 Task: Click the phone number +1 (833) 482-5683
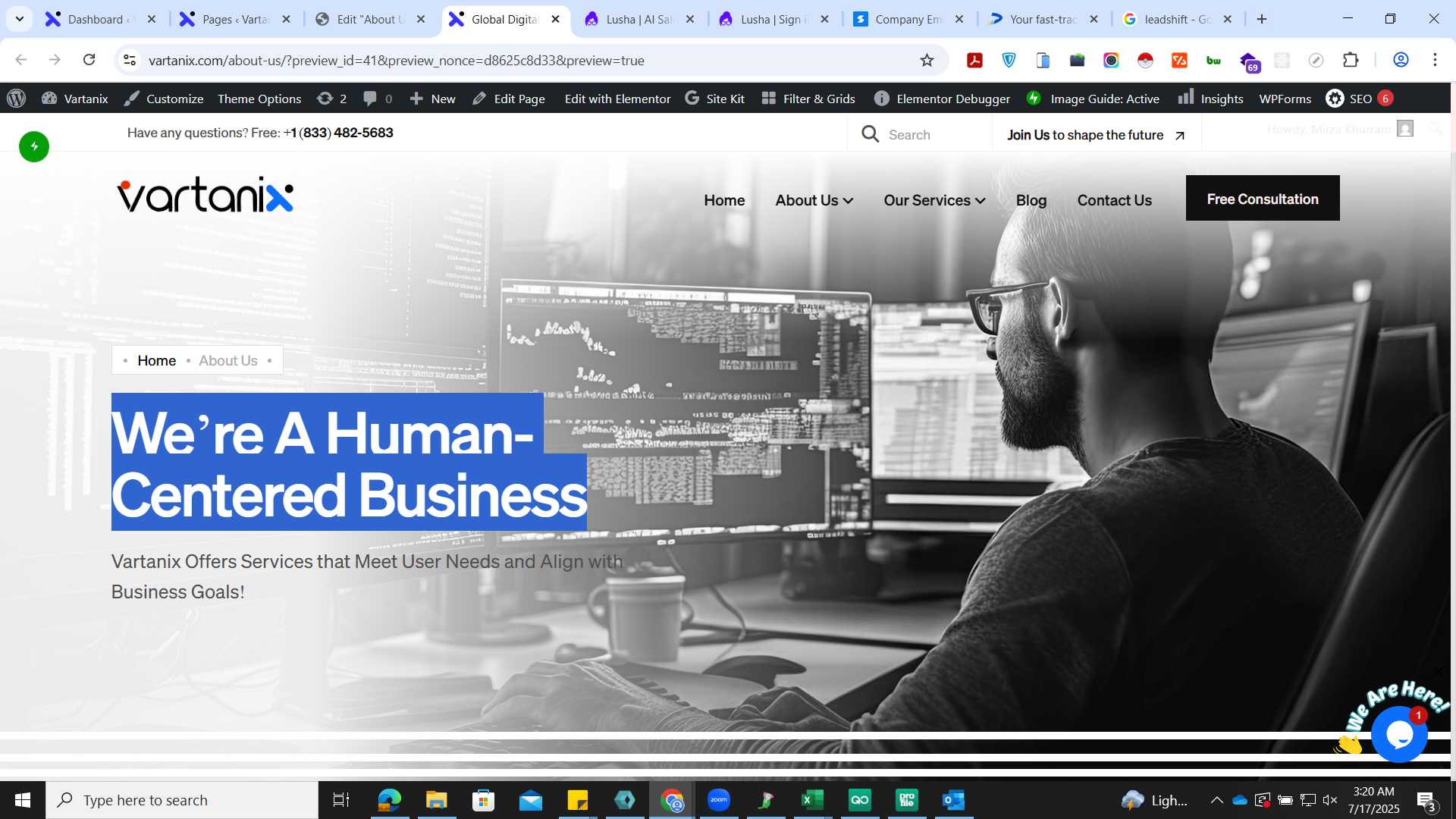338,133
